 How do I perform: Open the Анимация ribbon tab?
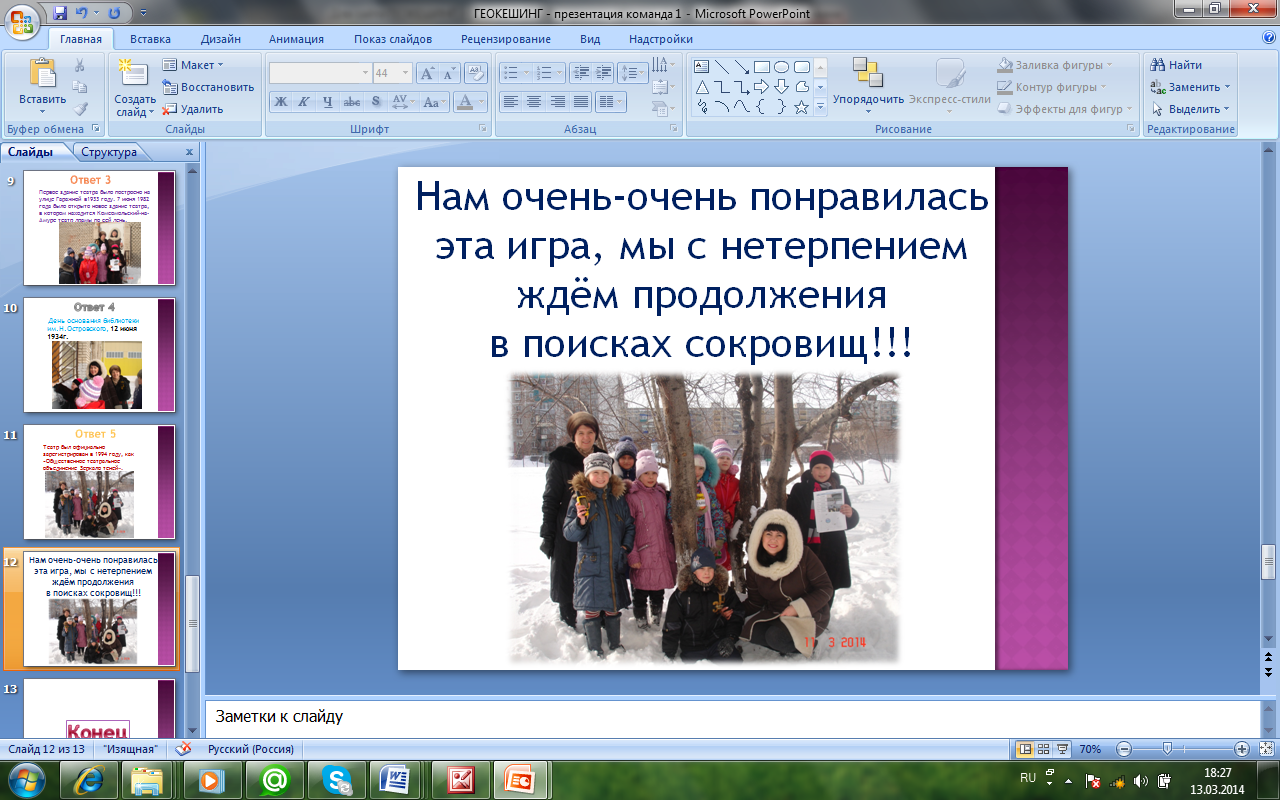[x=296, y=39]
